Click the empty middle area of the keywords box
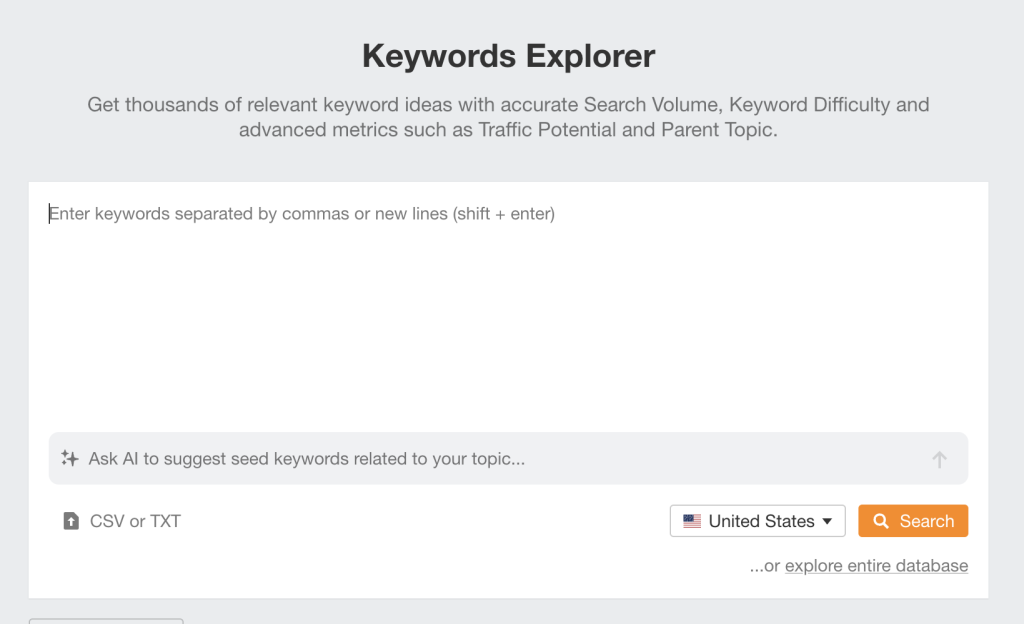Viewport: 1024px width, 624px height. [x=508, y=320]
